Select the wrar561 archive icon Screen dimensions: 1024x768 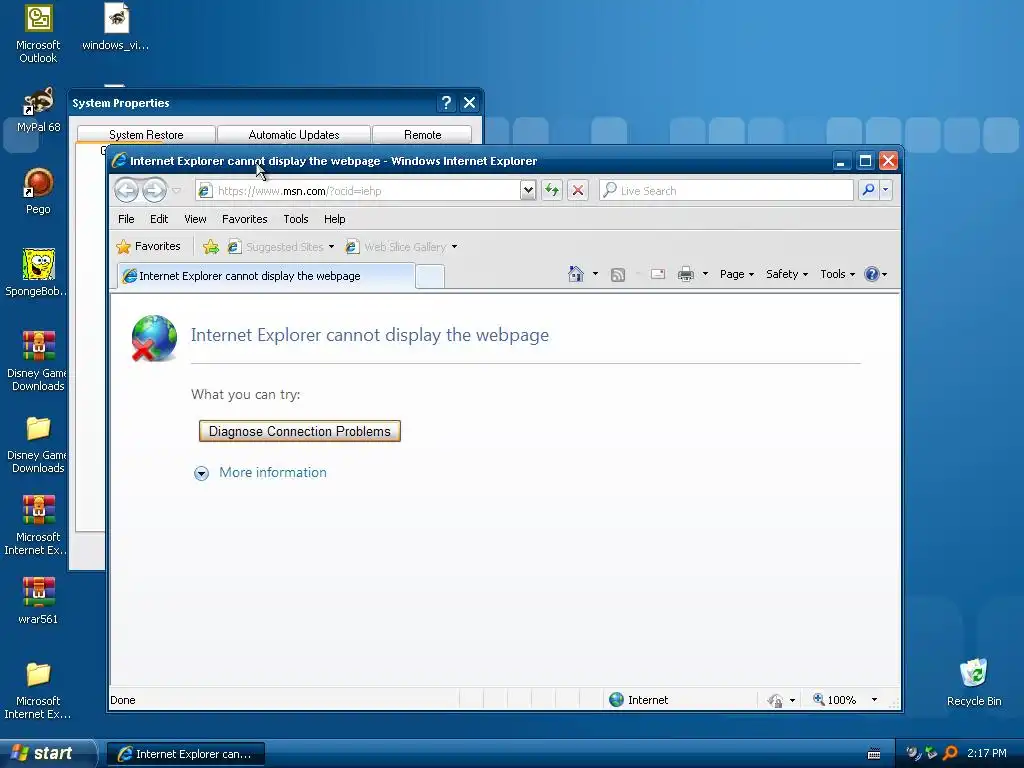(x=38, y=601)
